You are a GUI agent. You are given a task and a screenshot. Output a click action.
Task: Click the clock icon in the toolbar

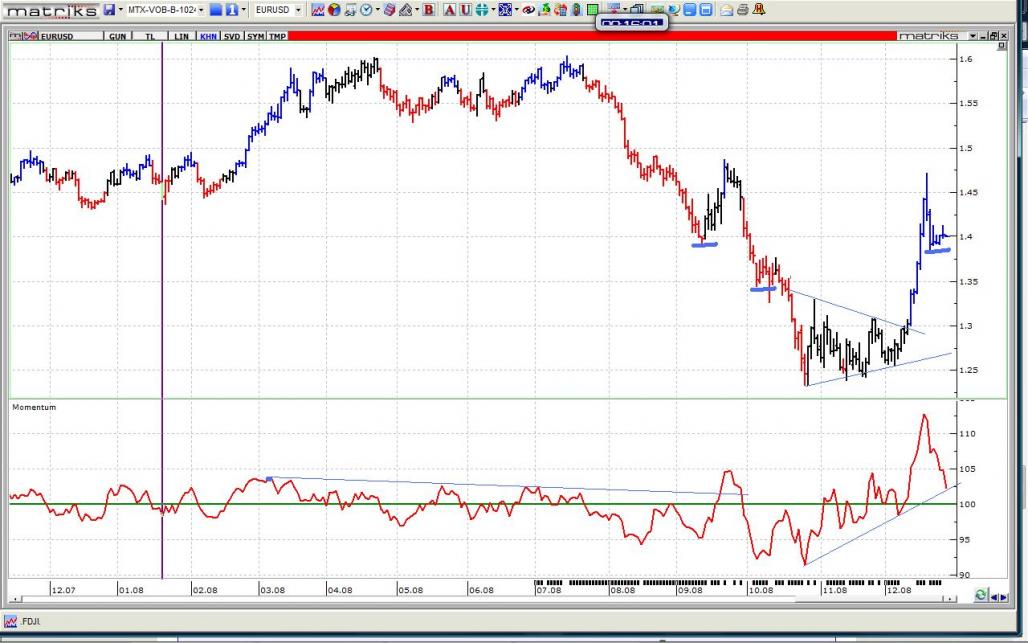365,9
